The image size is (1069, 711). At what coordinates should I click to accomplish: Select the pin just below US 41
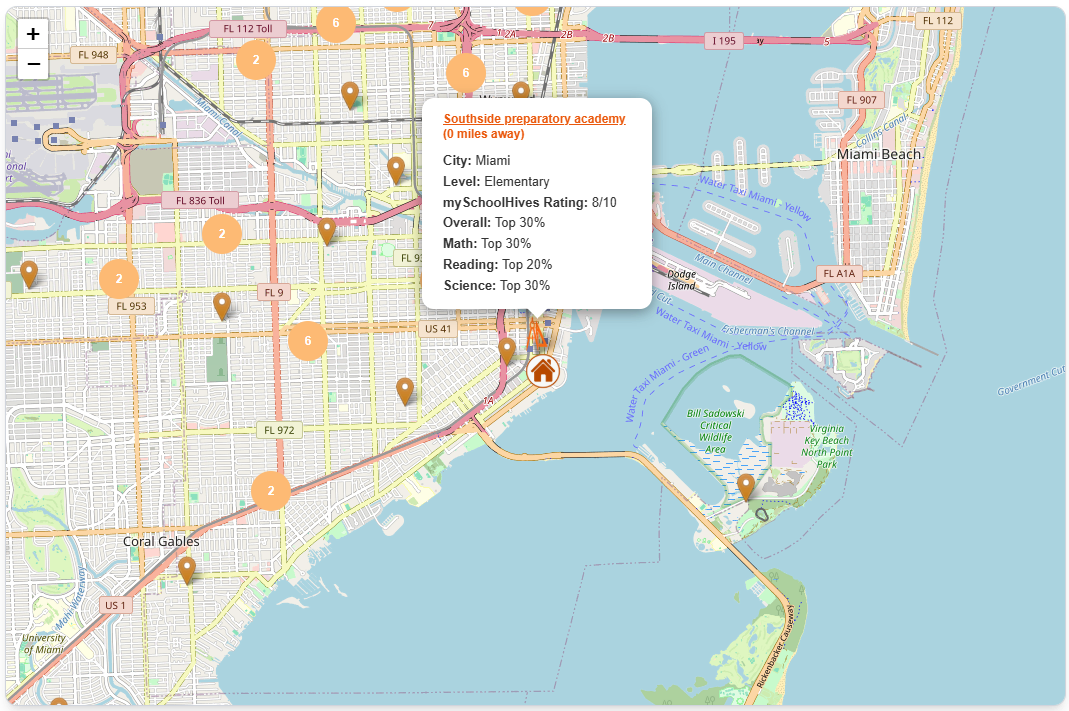tap(508, 350)
